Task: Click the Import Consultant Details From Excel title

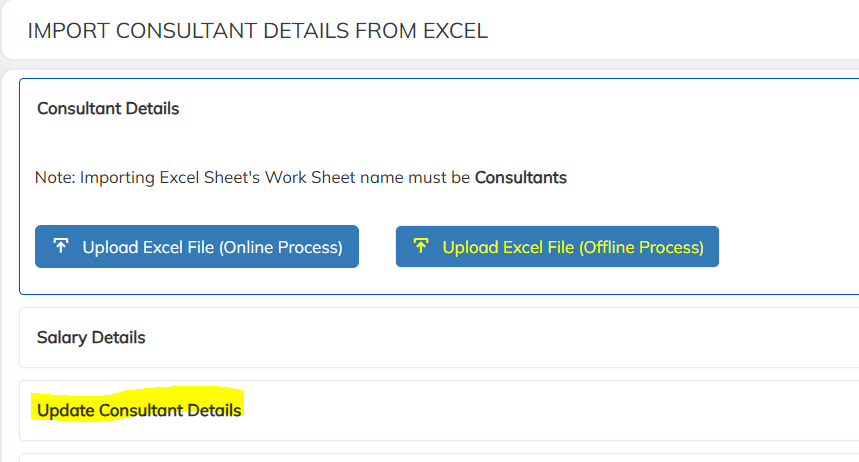Action: (257, 31)
